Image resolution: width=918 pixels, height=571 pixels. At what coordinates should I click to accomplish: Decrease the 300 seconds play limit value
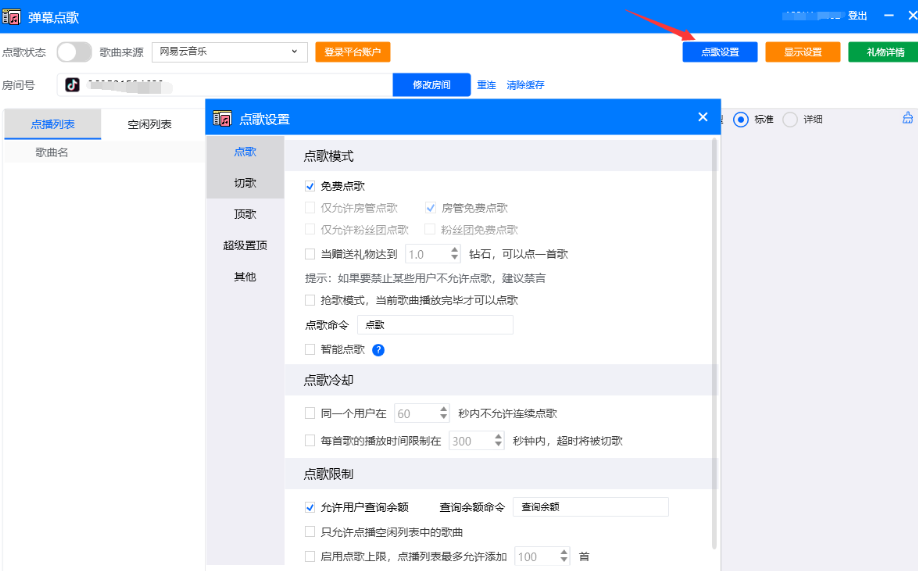(497, 445)
